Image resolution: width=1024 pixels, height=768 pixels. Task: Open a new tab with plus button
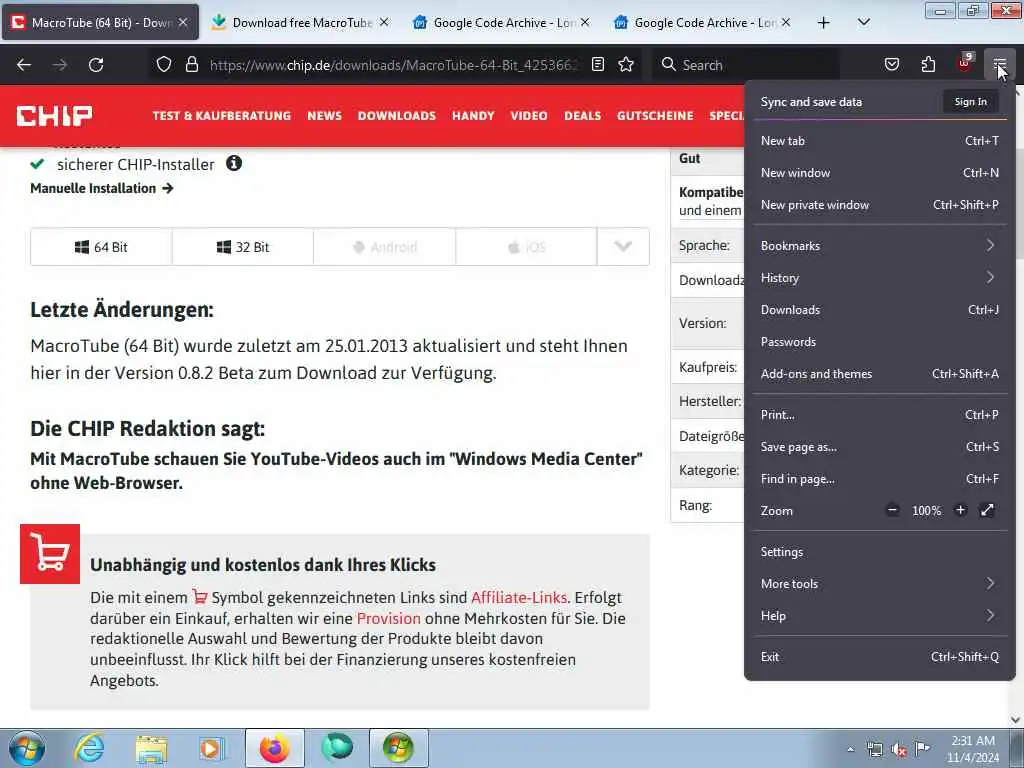click(x=824, y=23)
